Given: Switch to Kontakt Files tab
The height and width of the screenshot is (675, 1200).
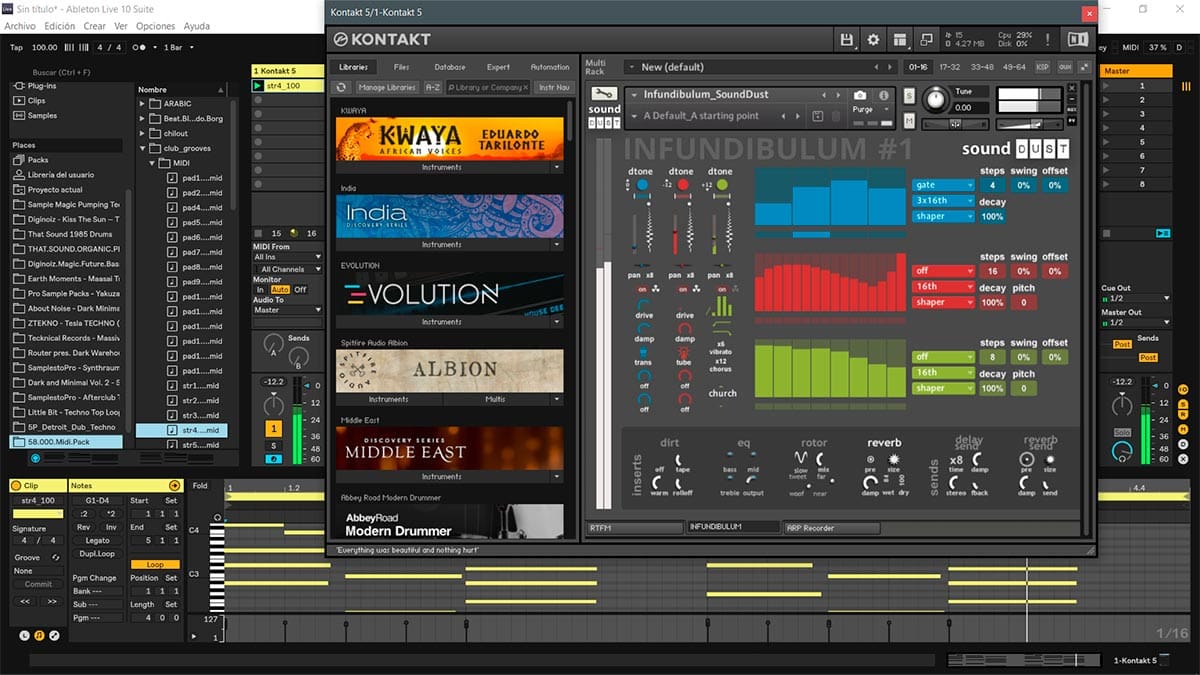Looking at the screenshot, I should [x=402, y=67].
